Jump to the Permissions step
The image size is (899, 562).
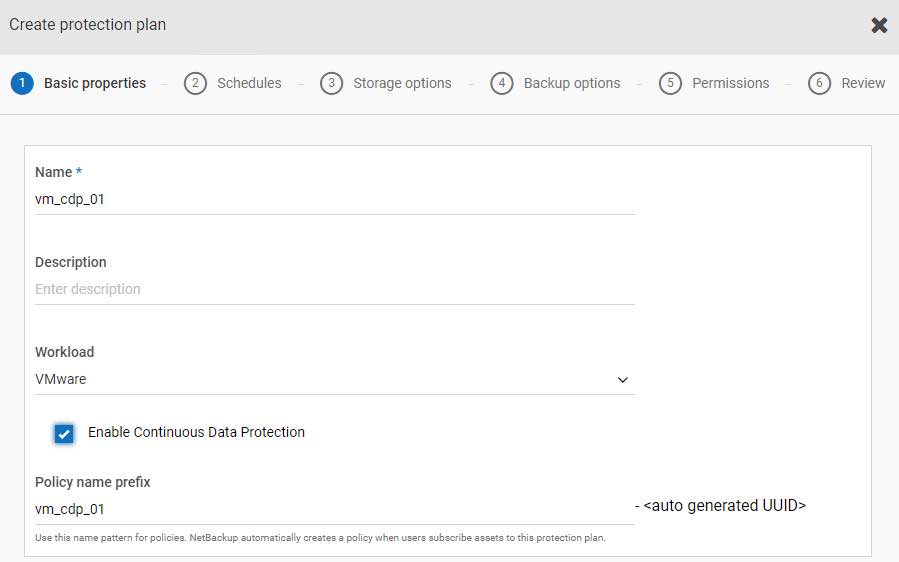(x=730, y=83)
